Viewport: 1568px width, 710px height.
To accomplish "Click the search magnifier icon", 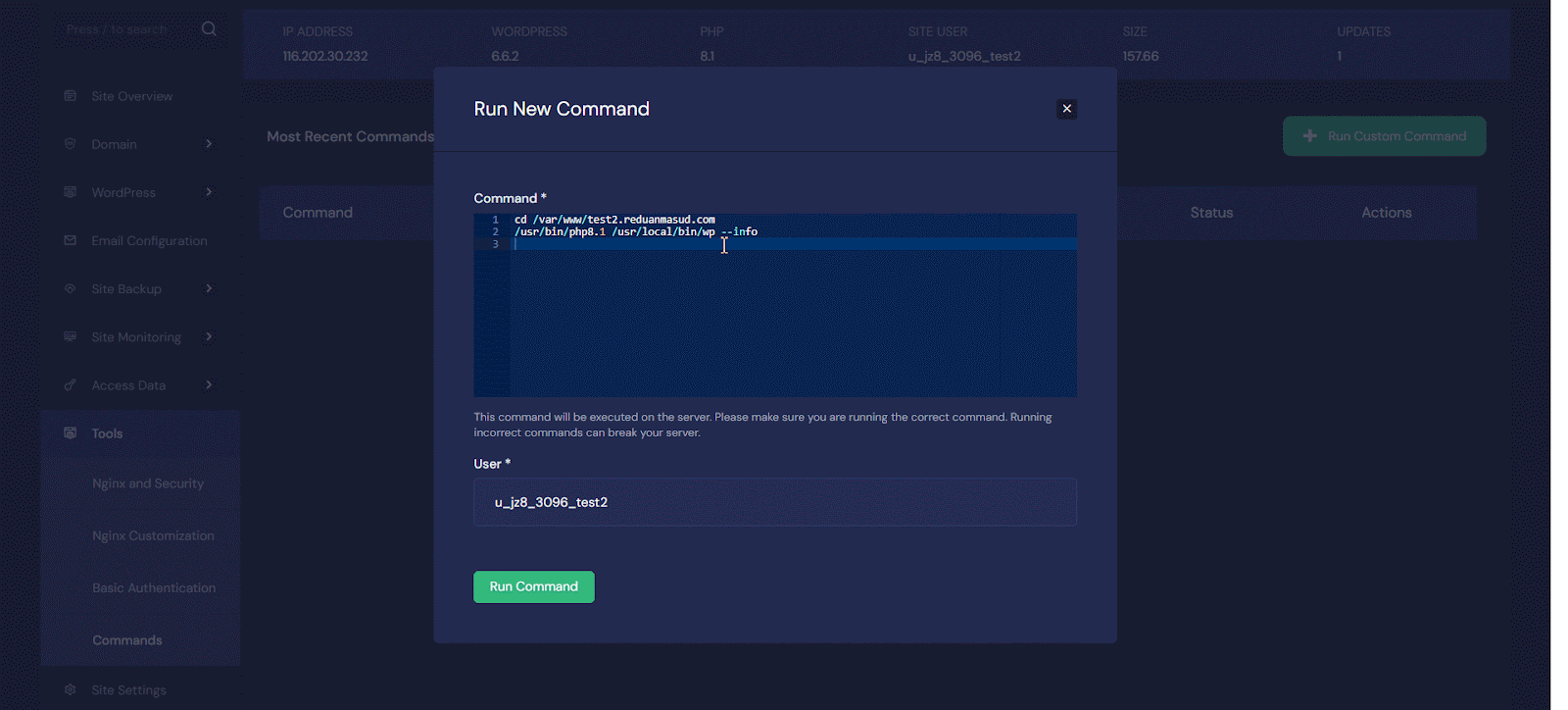I will click(209, 28).
